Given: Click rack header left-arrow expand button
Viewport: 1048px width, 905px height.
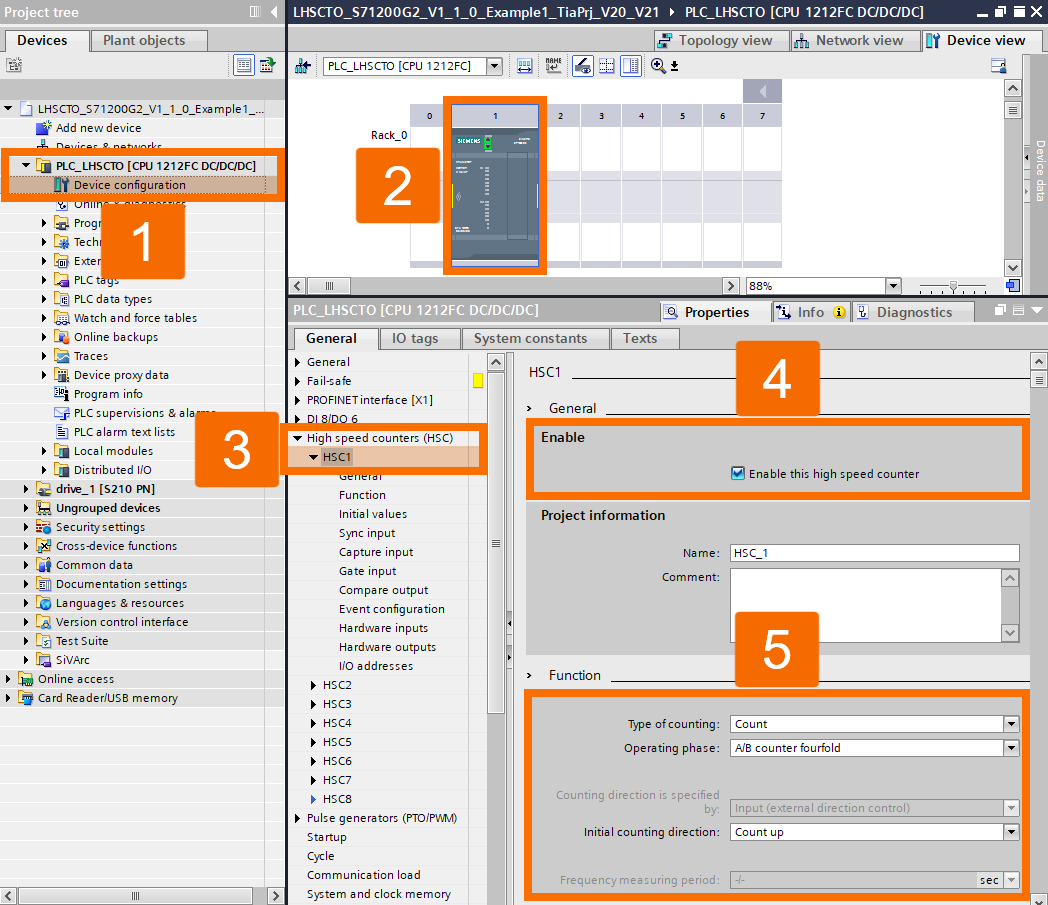Looking at the screenshot, I should (762, 91).
